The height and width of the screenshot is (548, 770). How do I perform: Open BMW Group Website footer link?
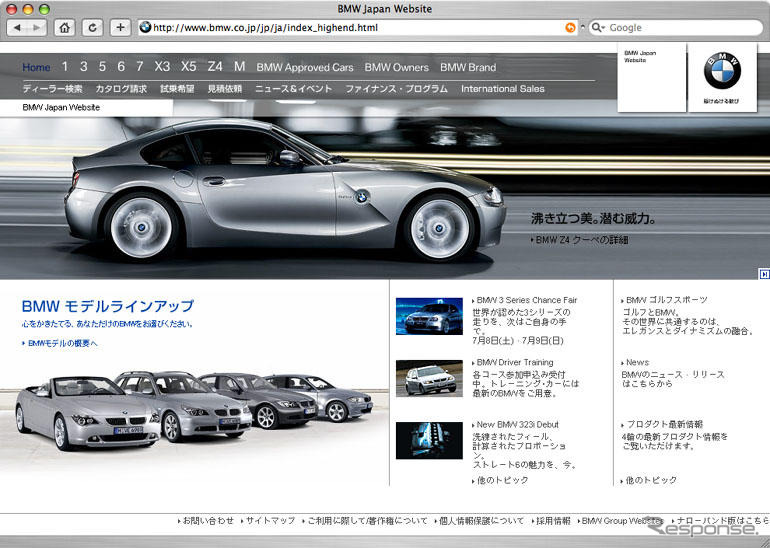(x=621, y=521)
